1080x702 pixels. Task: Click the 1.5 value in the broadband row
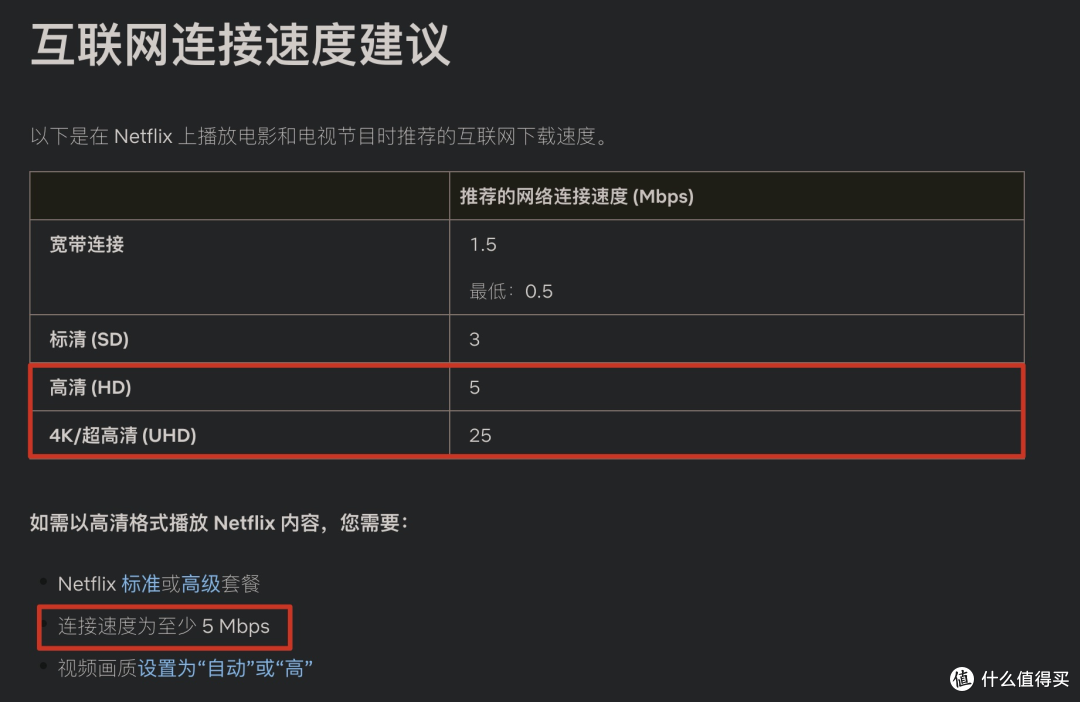tap(483, 245)
